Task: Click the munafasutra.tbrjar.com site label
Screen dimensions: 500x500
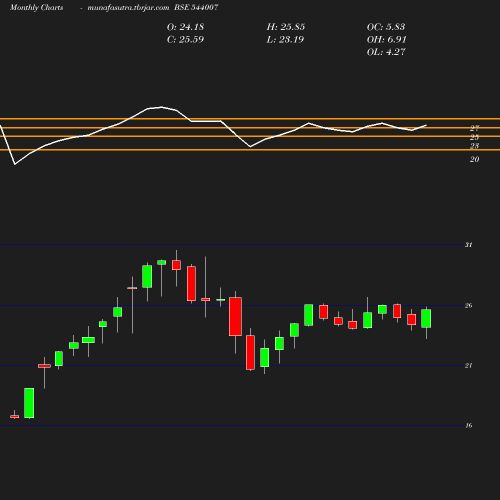Action: pos(128,8)
